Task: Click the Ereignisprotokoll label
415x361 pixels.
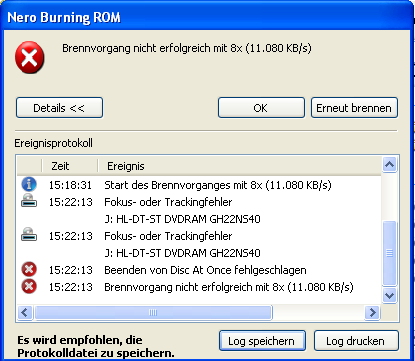Action: point(53,143)
